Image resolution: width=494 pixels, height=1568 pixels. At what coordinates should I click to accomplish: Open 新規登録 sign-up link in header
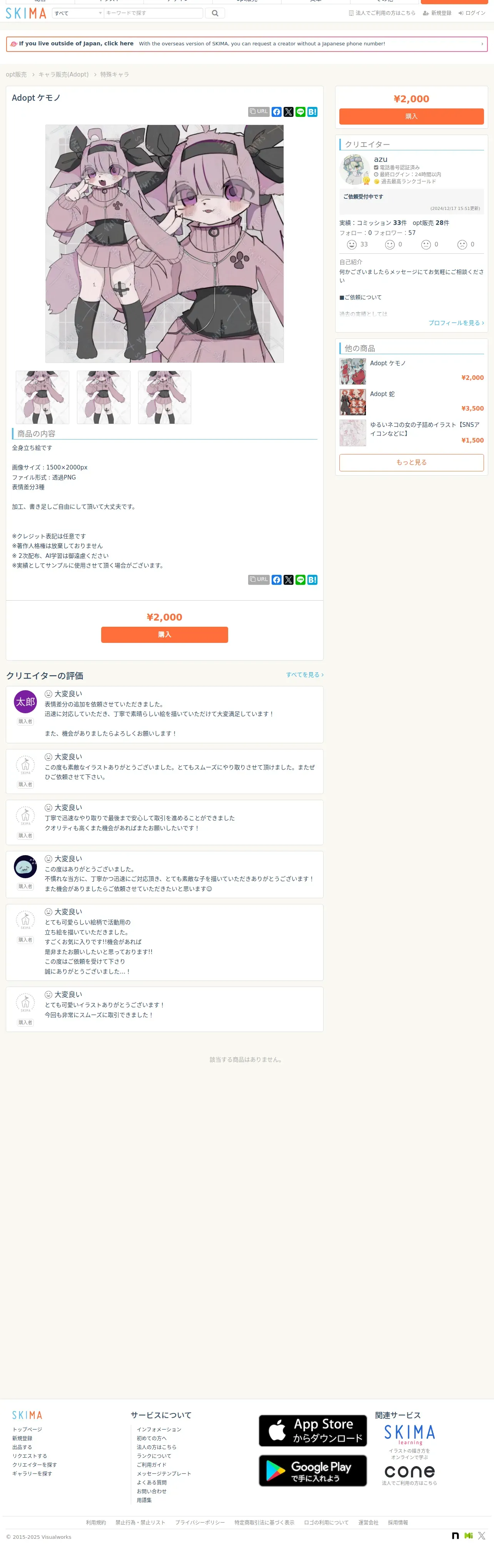(437, 13)
